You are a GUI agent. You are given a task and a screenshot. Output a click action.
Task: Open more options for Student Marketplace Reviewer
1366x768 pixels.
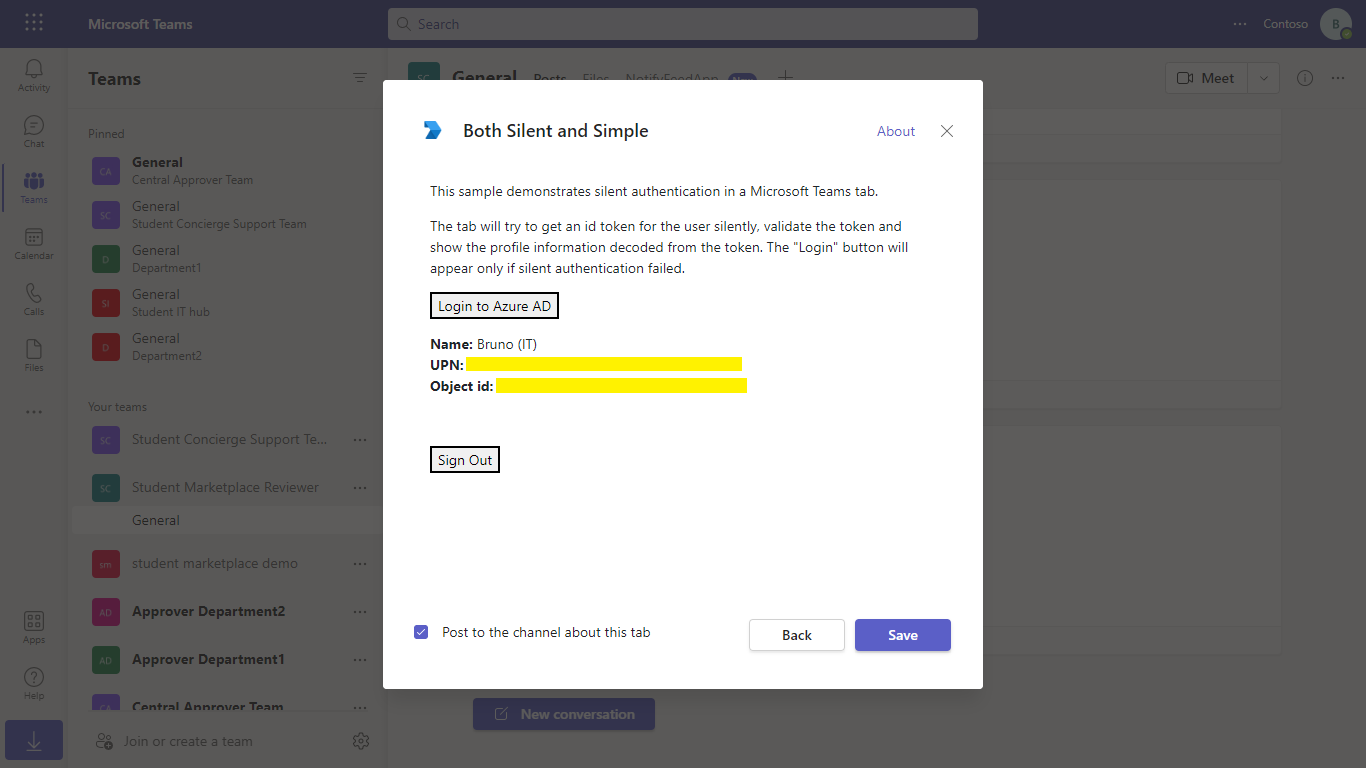click(x=360, y=487)
